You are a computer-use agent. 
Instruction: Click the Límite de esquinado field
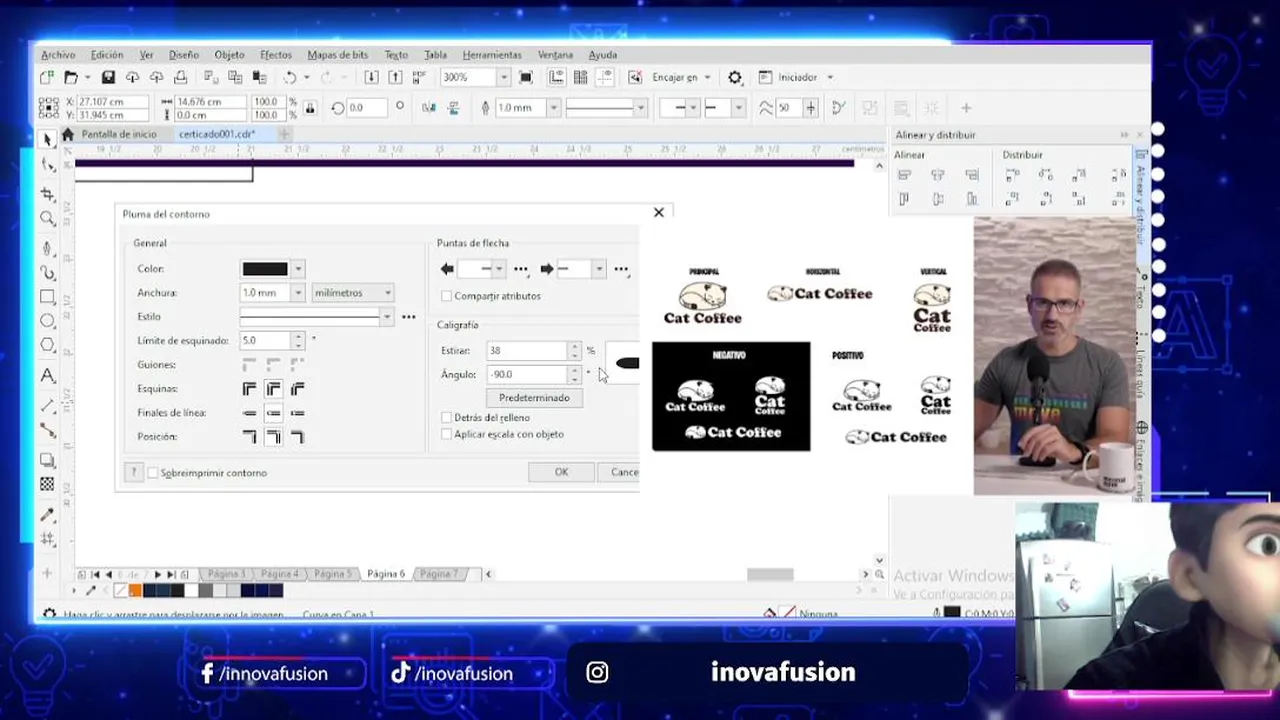coord(265,341)
